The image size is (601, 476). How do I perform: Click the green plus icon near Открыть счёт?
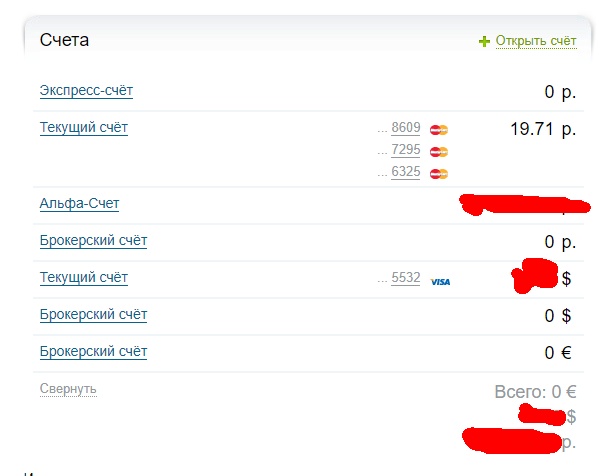pyautogui.click(x=484, y=41)
